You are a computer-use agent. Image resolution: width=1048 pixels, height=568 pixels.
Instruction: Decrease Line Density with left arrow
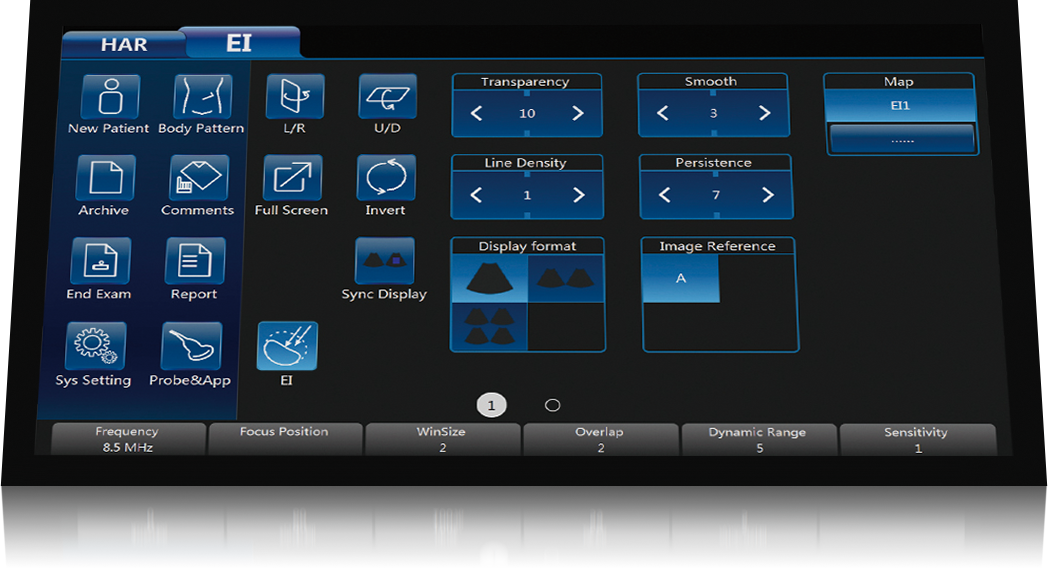[476, 196]
